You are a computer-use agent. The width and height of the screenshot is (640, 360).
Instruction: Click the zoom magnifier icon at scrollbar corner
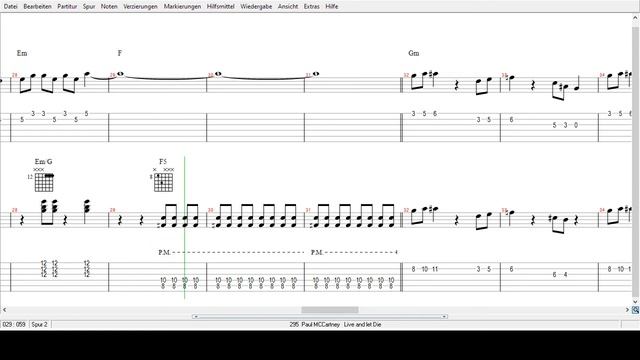(x=636, y=310)
